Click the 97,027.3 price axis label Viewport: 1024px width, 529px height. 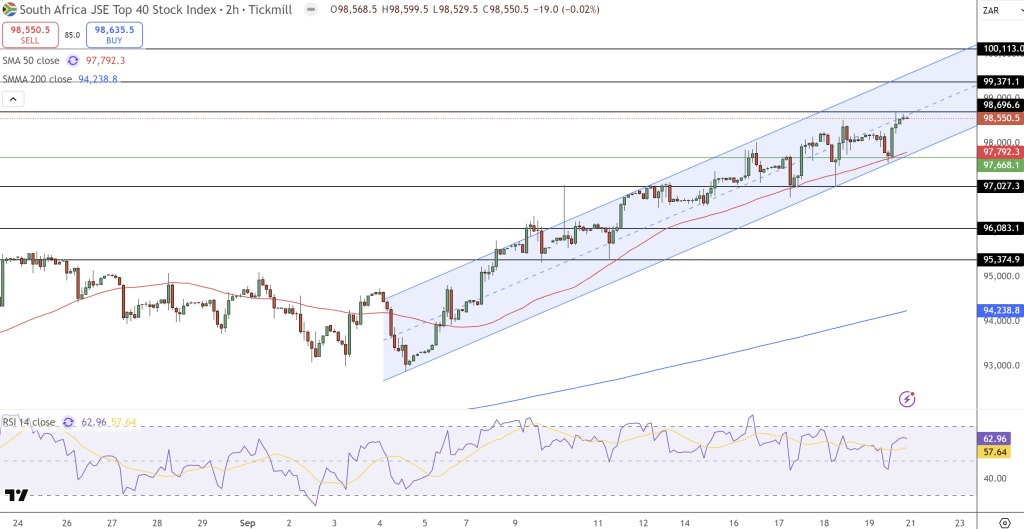coord(1000,186)
